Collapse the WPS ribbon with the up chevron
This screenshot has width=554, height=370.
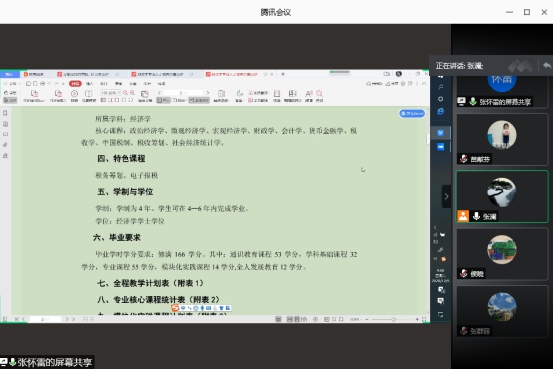tap(424, 84)
